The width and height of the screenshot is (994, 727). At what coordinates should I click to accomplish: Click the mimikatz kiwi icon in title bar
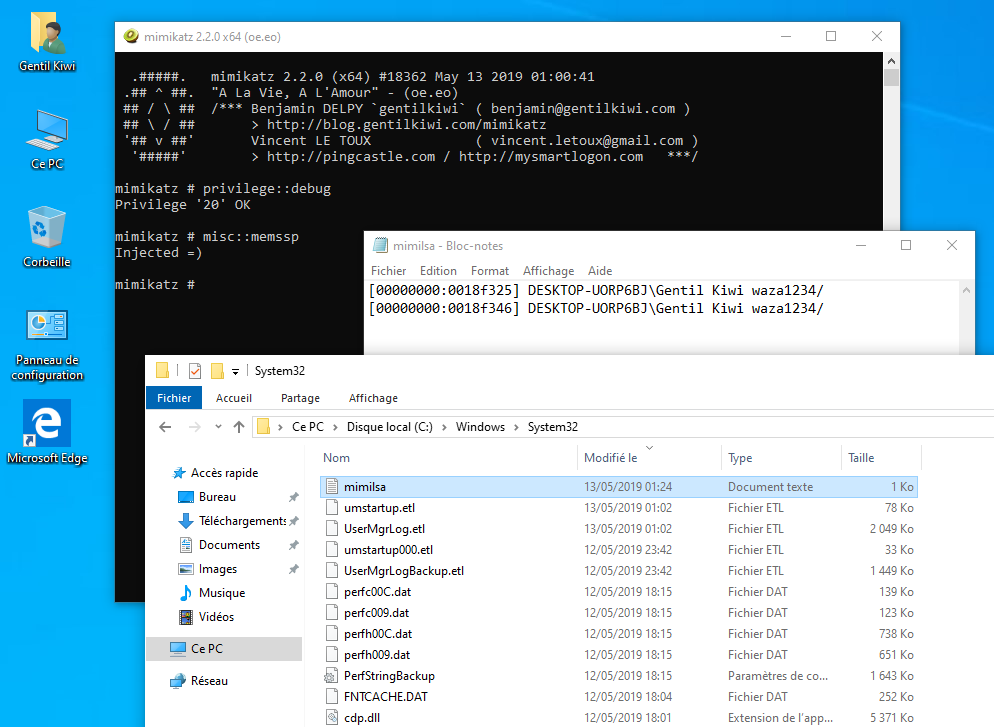click(x=131, y=36)
